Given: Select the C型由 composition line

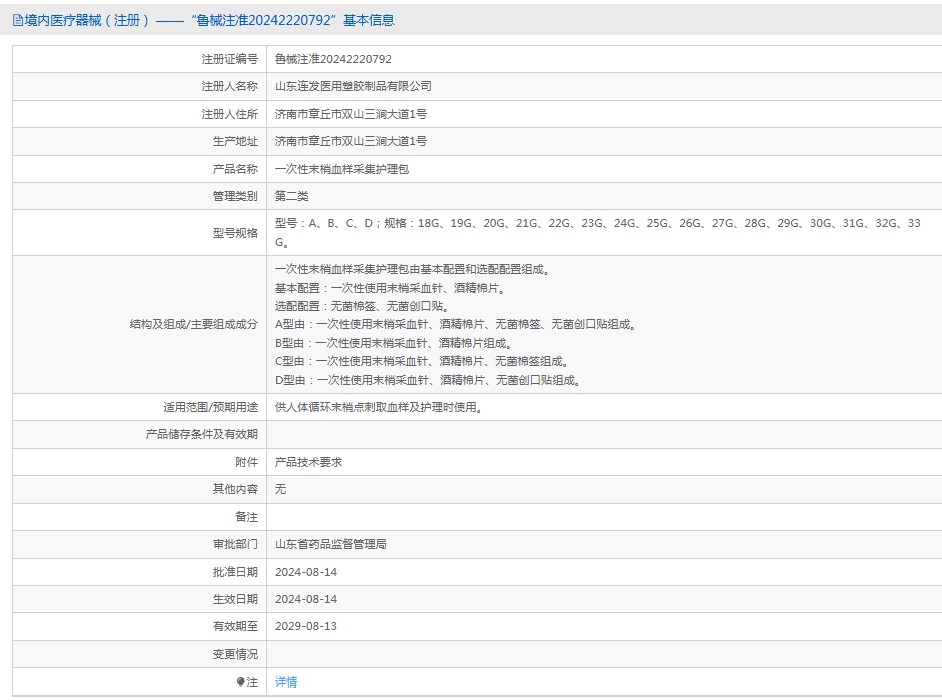Looking at the screenshot, I should pyautogui.click(x=422, y=361).
